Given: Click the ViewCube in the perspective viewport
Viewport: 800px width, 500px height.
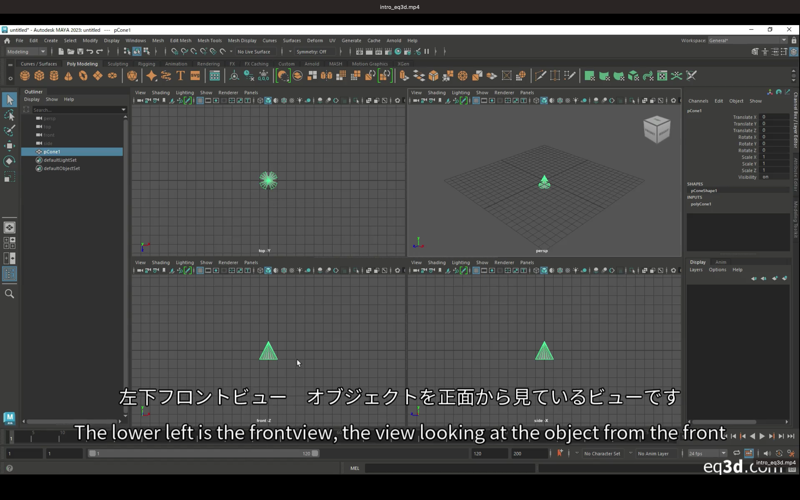Looking at the screenshot, I should point(656,128).
